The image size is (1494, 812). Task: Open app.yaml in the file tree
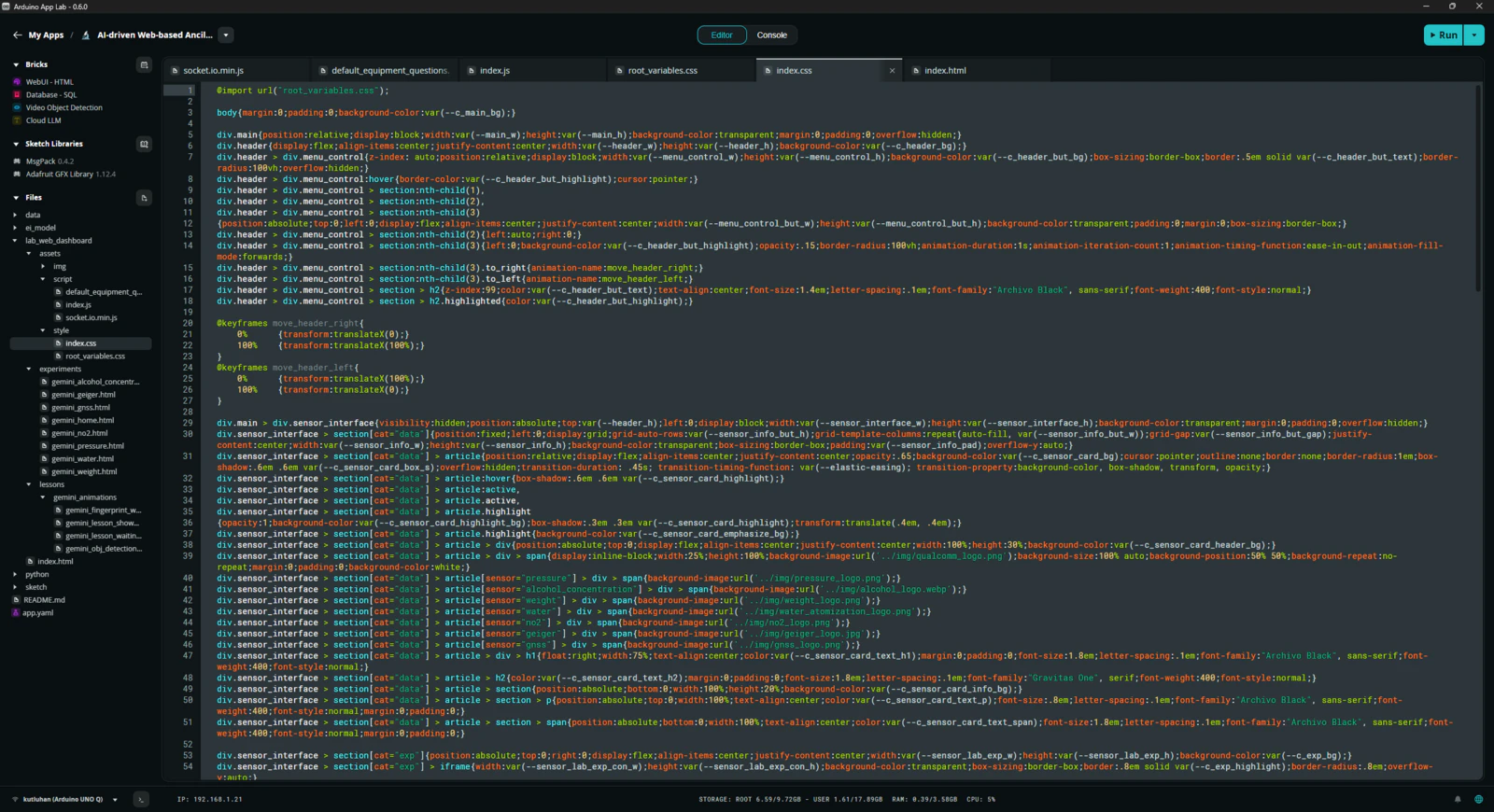pos(38,613)
